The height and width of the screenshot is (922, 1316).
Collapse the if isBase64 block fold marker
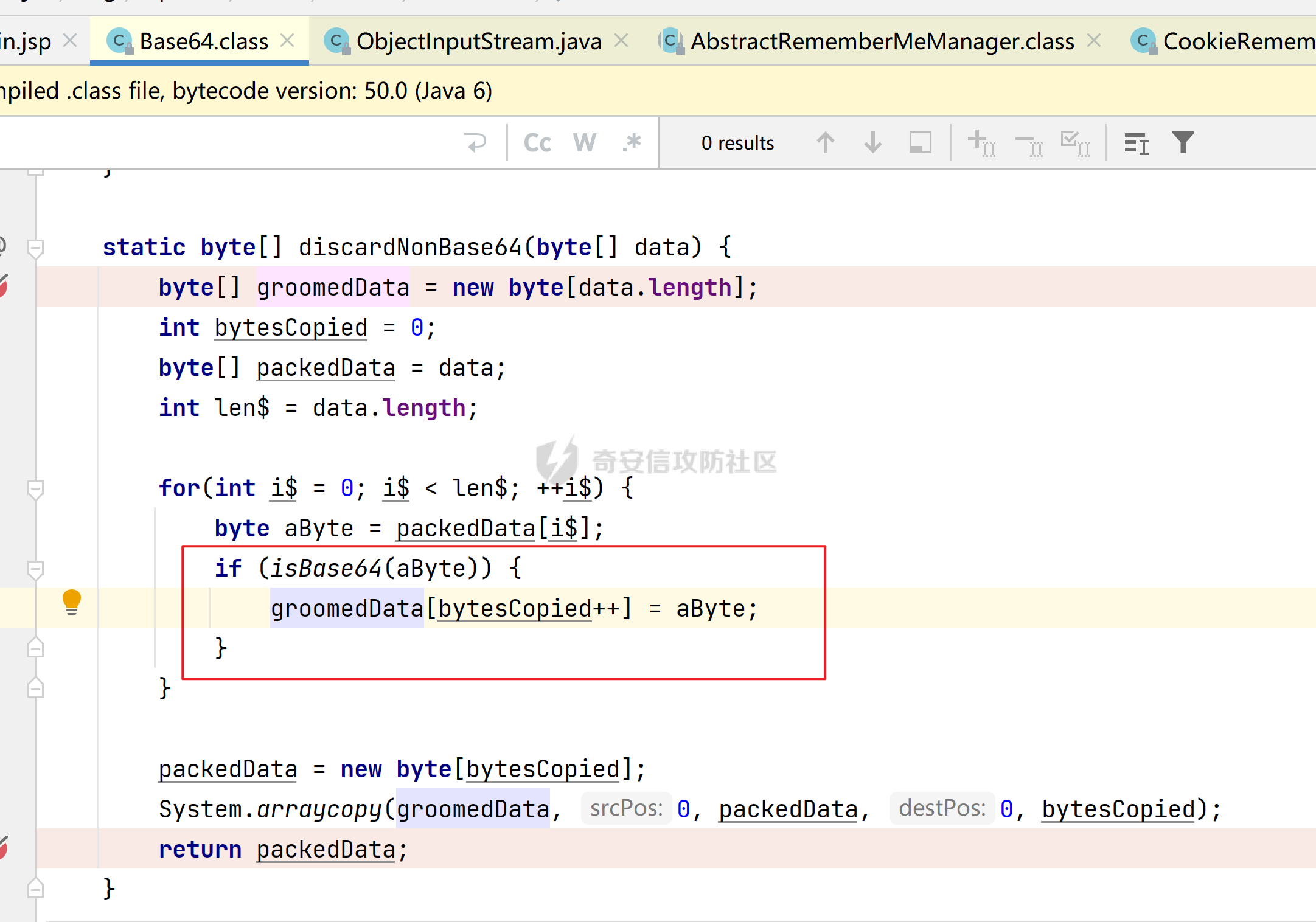pos(35,569)
